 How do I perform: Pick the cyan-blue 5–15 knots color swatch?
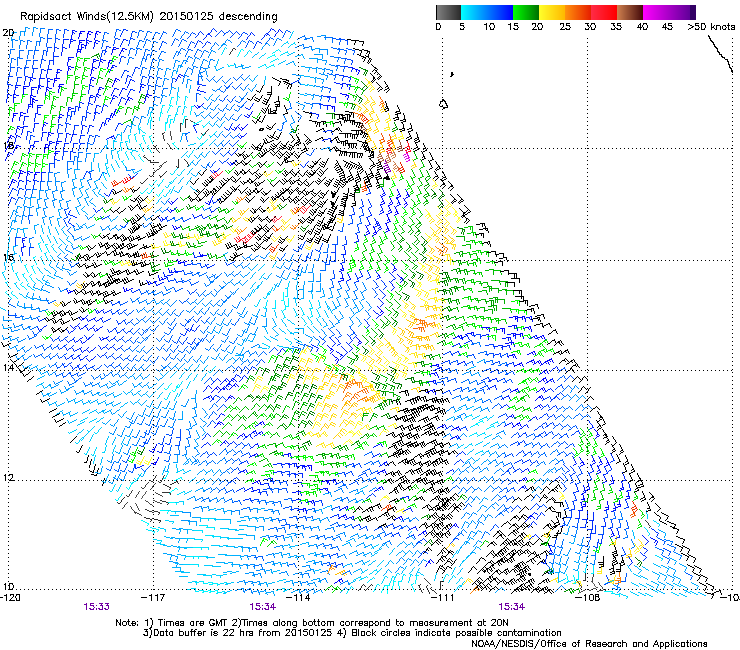[487, 12]
